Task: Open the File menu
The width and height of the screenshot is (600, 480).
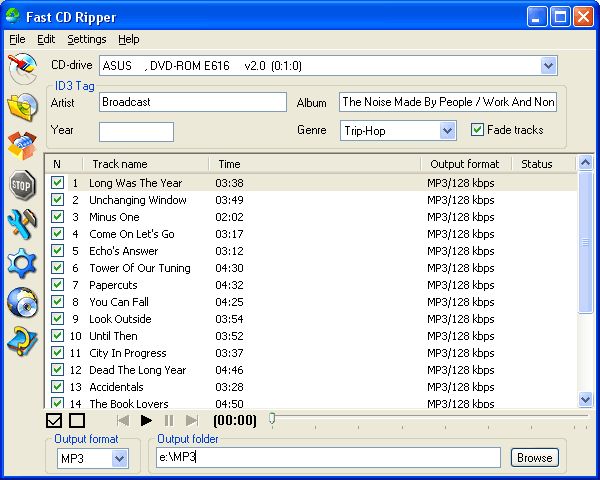Action: coord(17,39)
